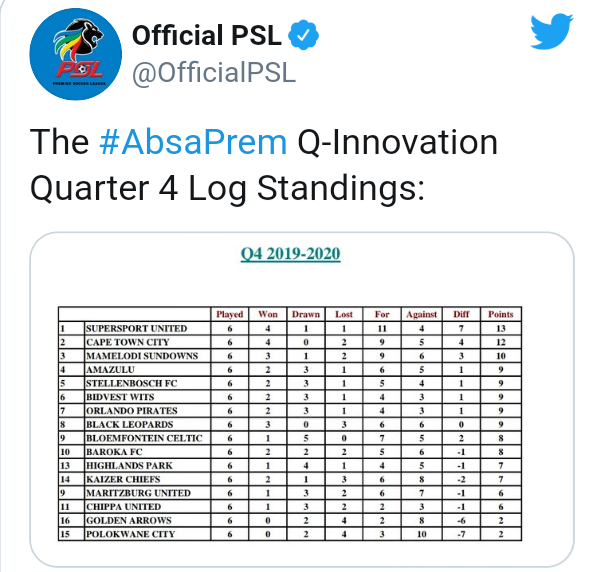
Task: Open the Official PSL profile avatar
Action: coord(76,54)
